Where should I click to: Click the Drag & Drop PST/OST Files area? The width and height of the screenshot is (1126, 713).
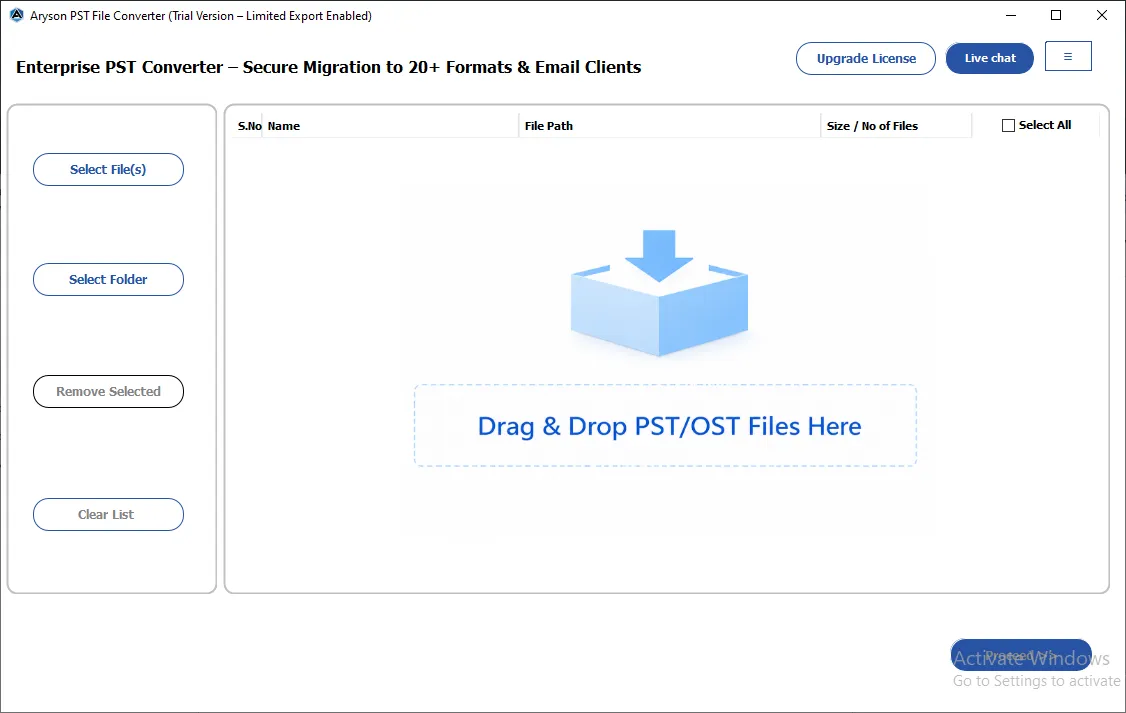666,426
